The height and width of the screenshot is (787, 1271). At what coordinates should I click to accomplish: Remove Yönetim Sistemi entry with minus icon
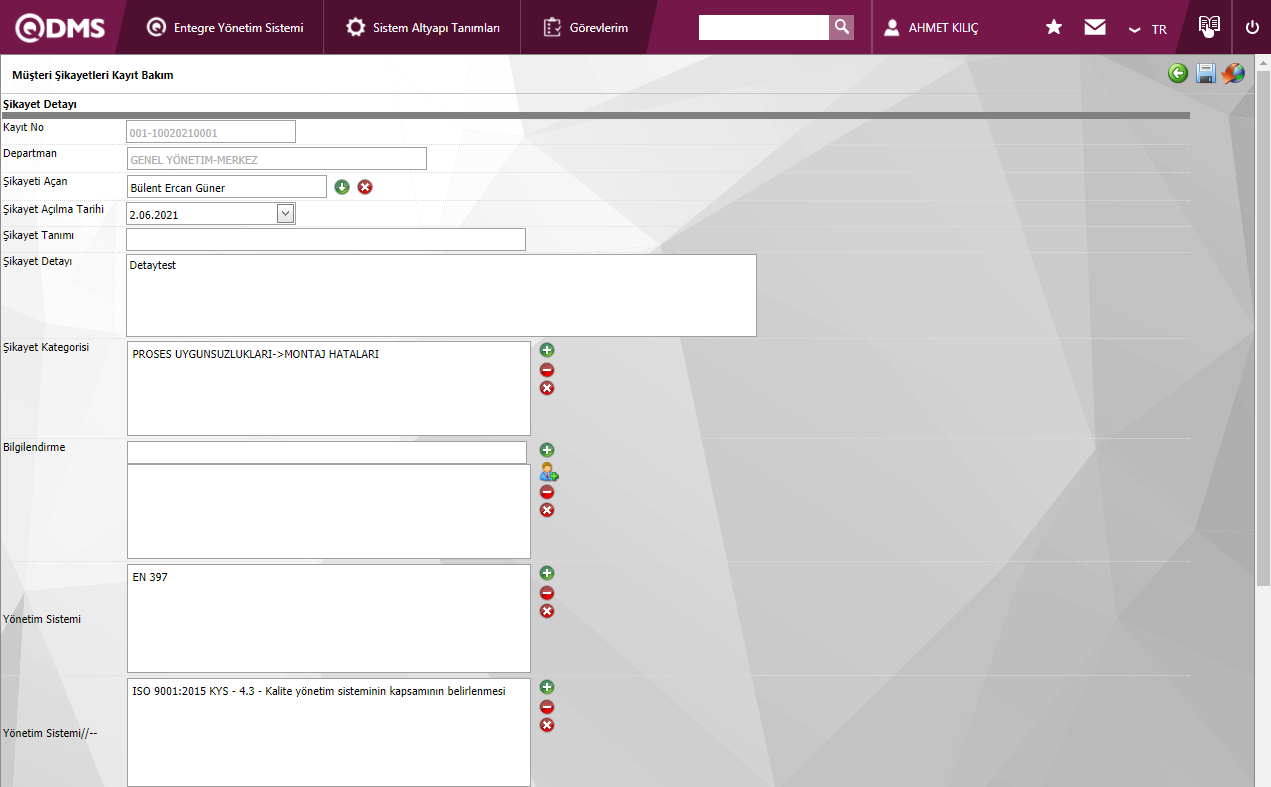[547, 593]
